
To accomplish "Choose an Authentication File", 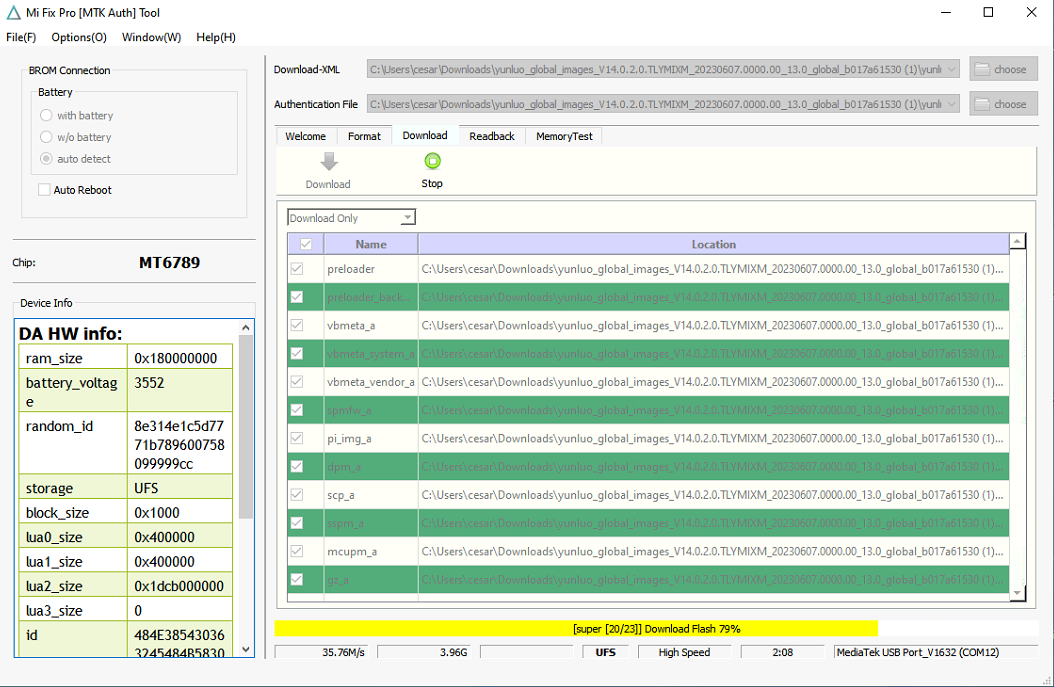I will click(1003, 104).
